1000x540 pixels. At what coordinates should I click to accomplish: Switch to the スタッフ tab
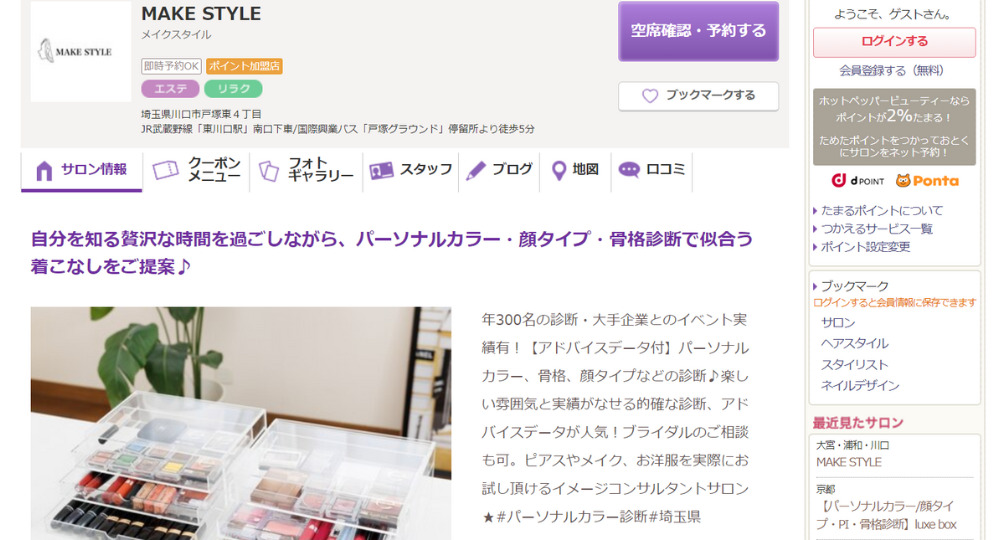click(411, 170)
